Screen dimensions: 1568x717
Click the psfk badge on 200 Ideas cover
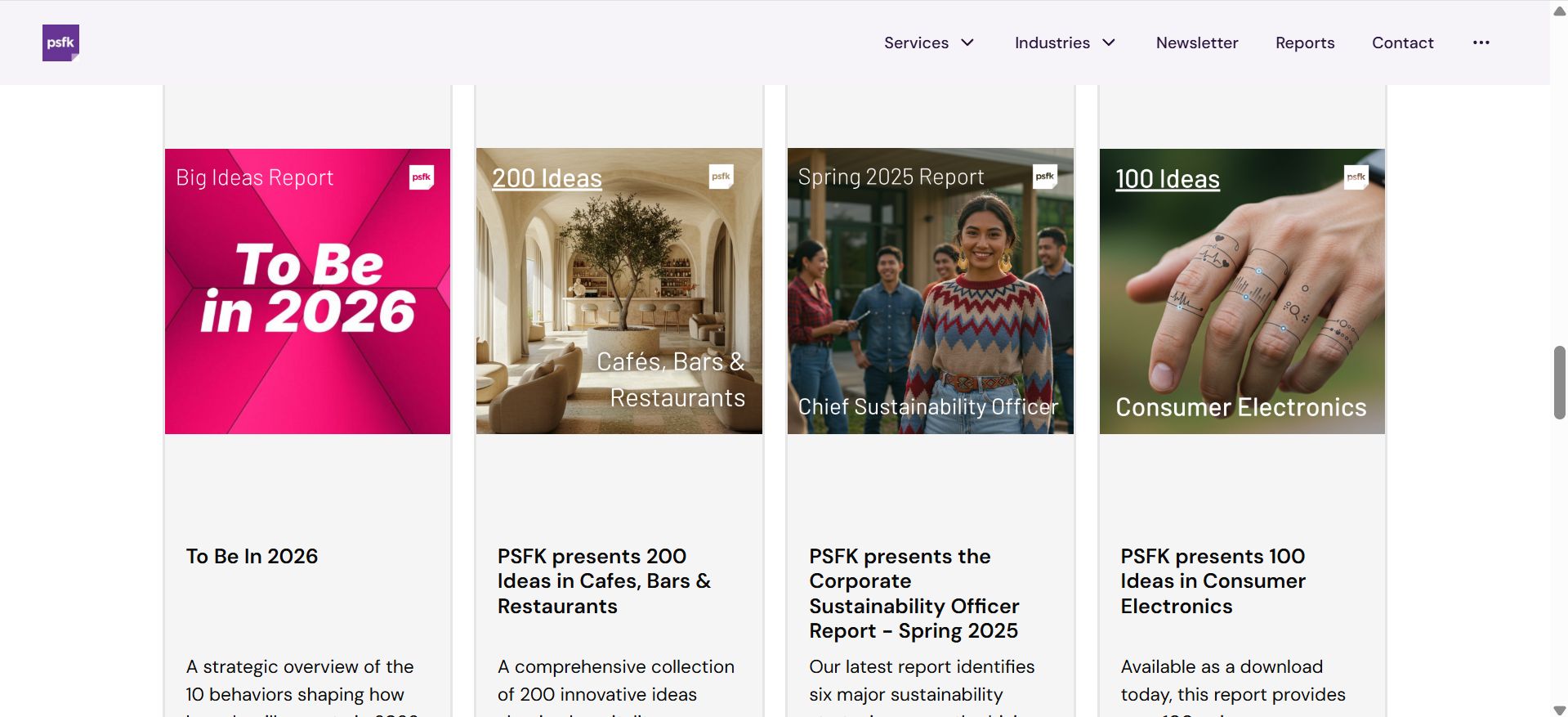(721, 176)
